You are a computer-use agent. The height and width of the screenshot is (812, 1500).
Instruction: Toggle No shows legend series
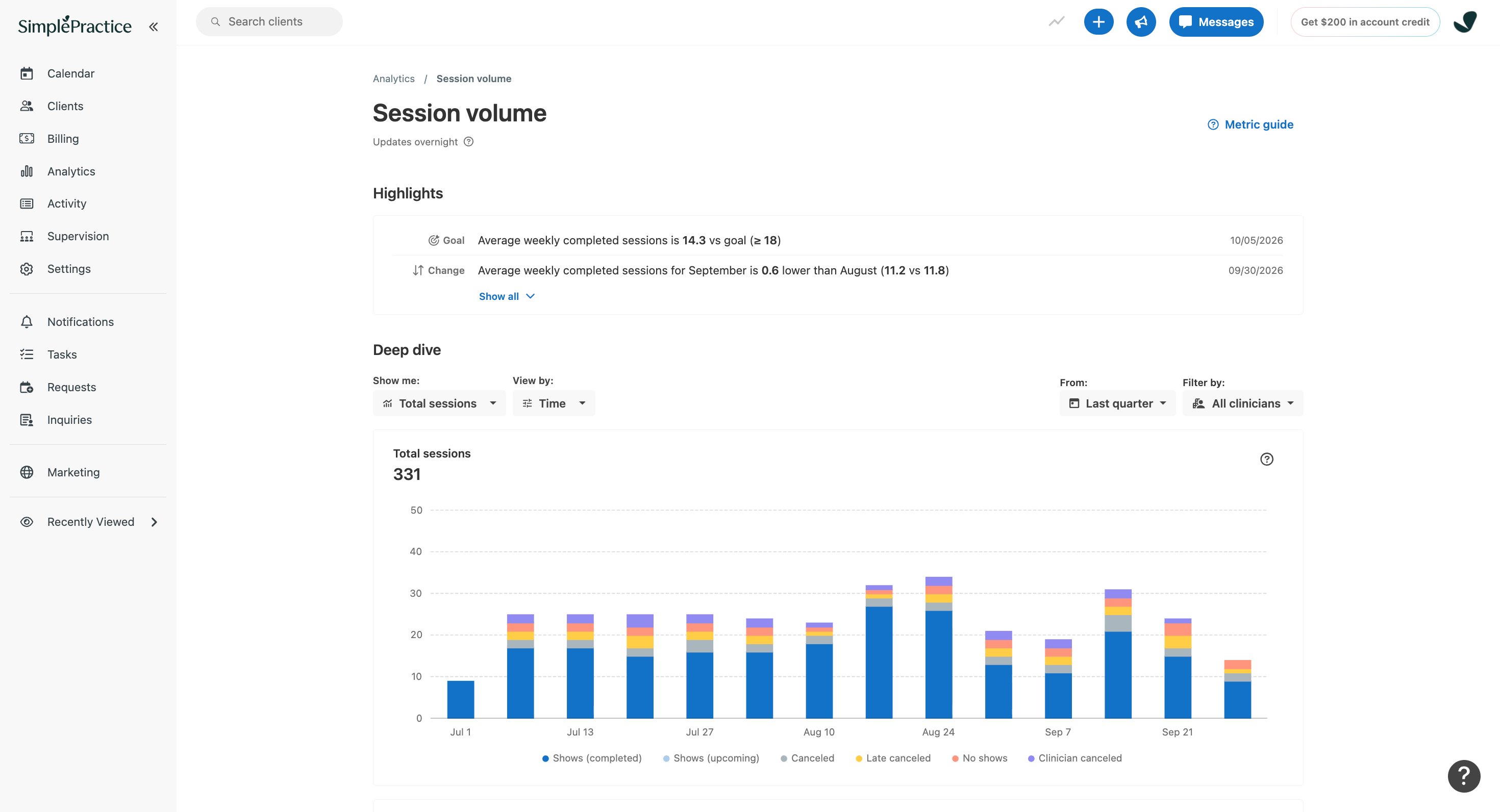tap(980, 758)
